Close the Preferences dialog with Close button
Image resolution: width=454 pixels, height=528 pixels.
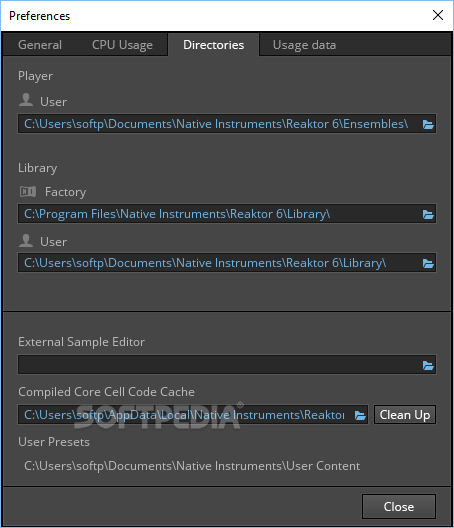point(399,506)
